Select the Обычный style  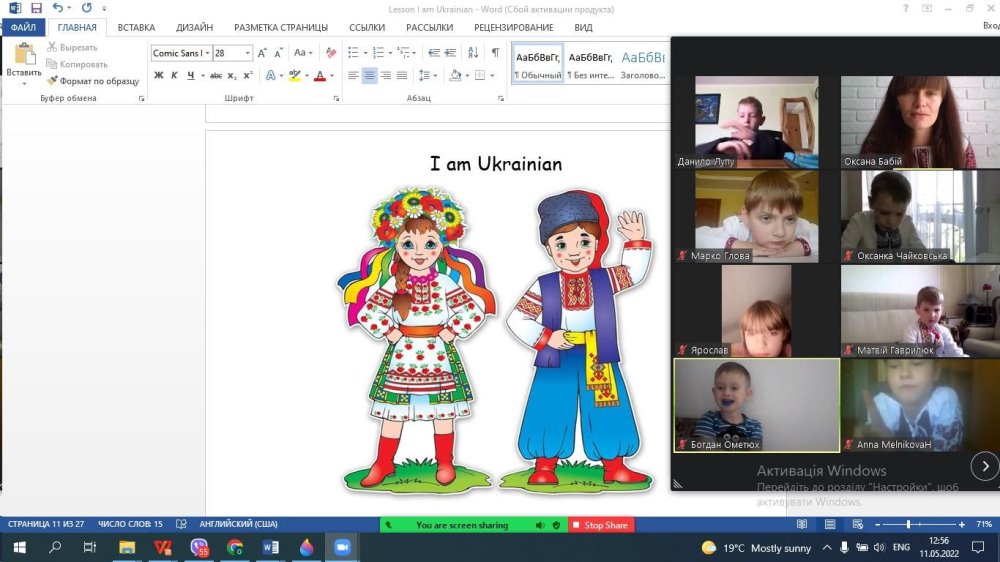(538, 64)
